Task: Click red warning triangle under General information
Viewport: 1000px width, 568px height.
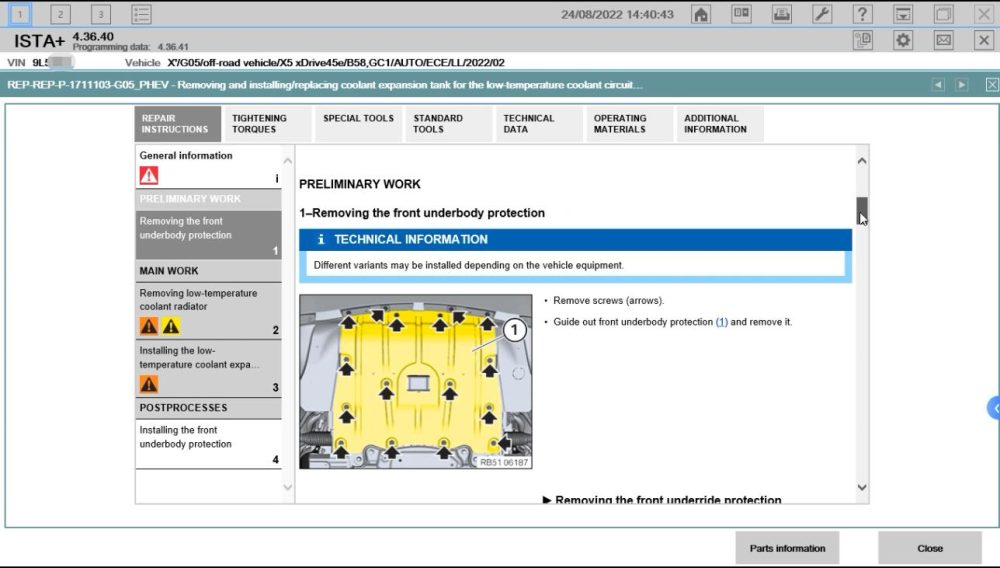Action: coord(149,175)
